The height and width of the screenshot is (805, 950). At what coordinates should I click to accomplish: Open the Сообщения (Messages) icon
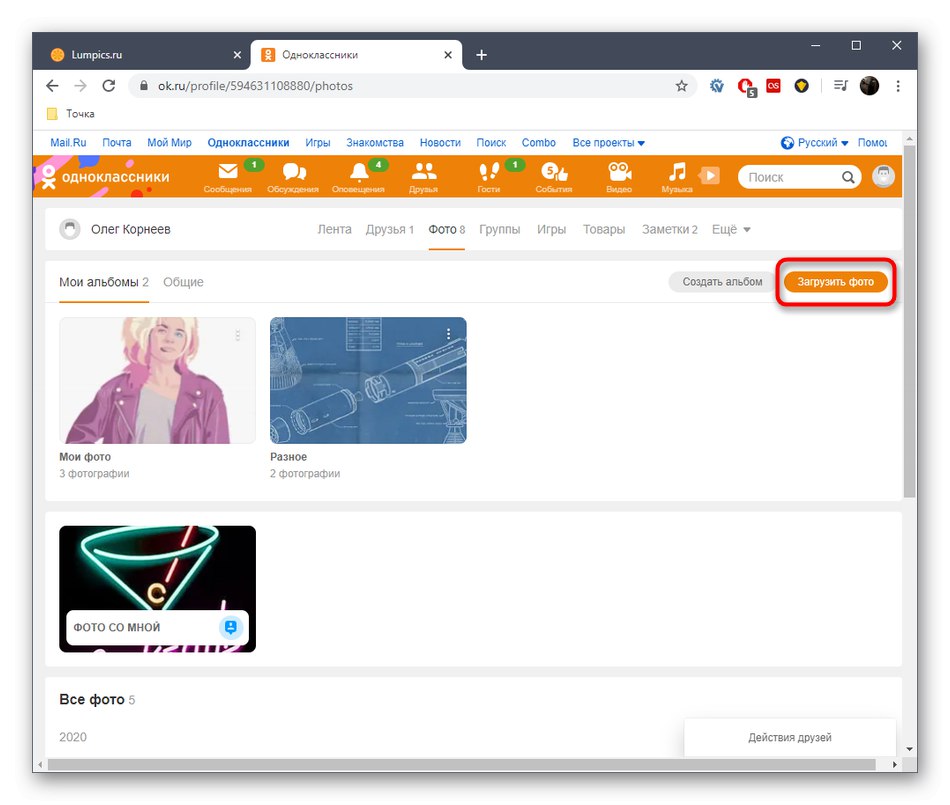coord(228,175)
